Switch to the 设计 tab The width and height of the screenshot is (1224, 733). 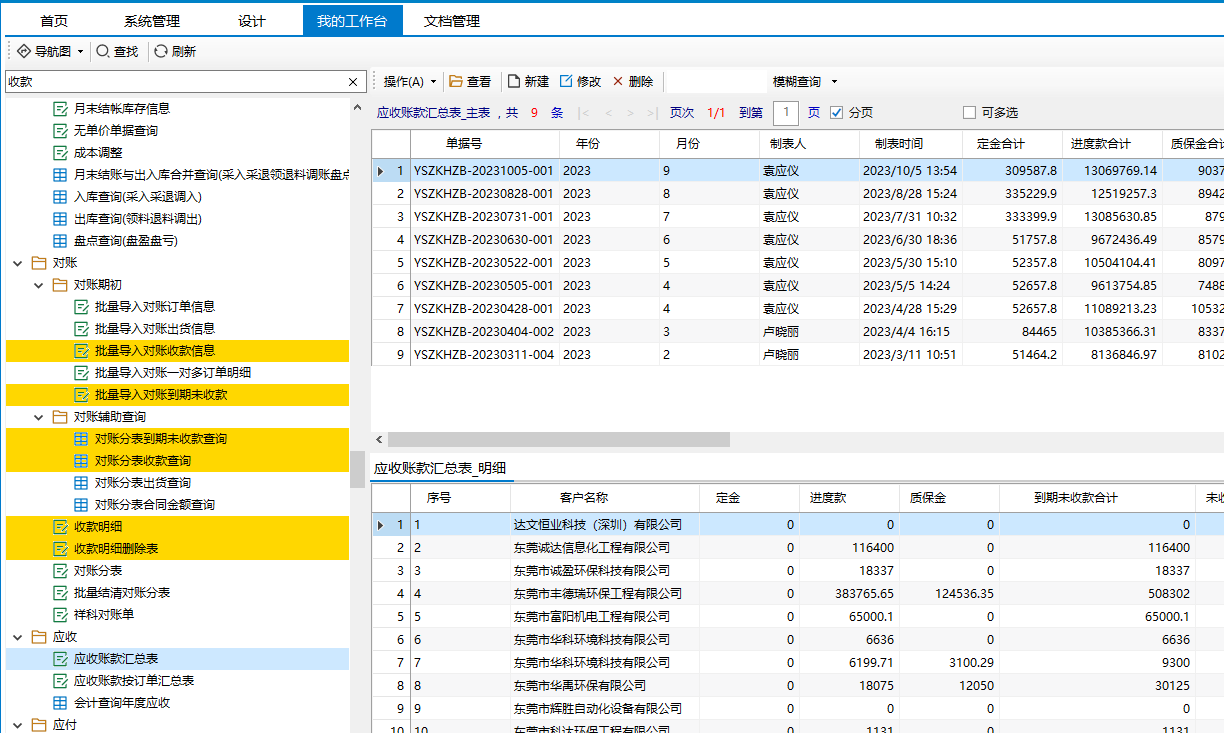click(252, 20)
